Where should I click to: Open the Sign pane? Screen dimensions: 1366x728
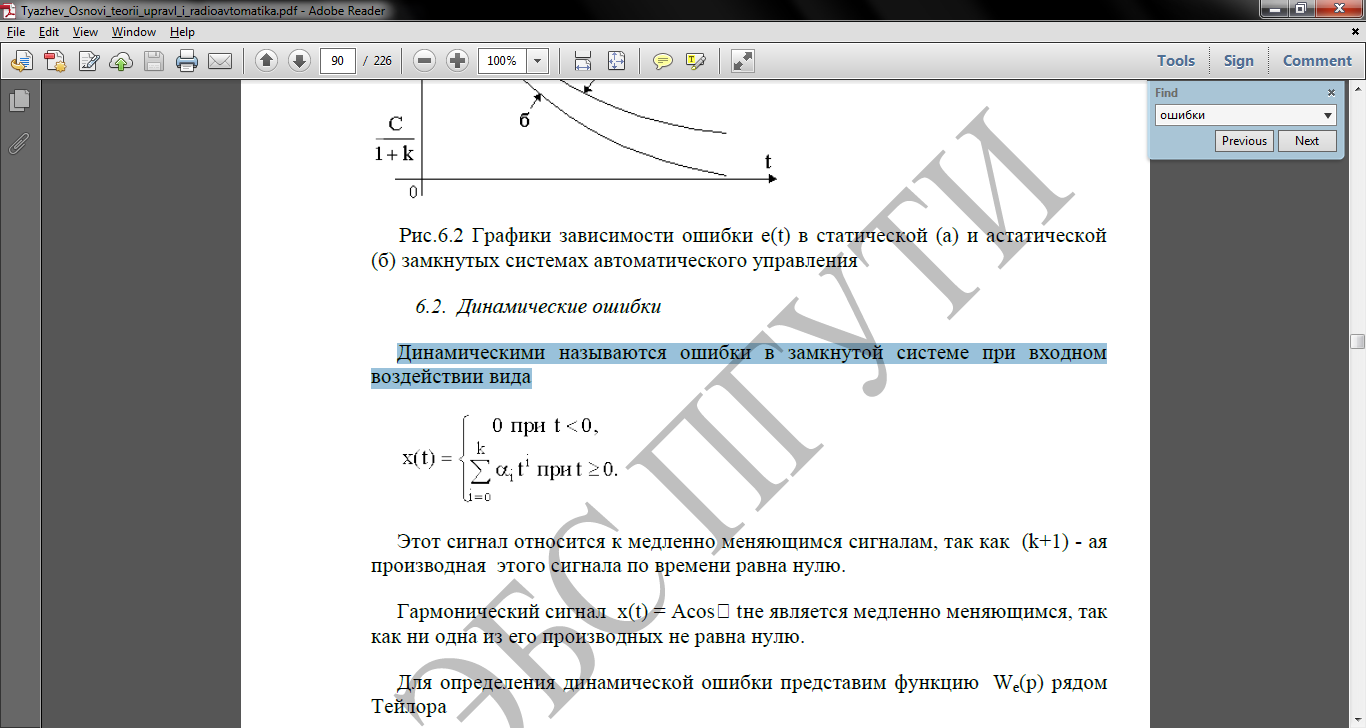(1238, 61)
